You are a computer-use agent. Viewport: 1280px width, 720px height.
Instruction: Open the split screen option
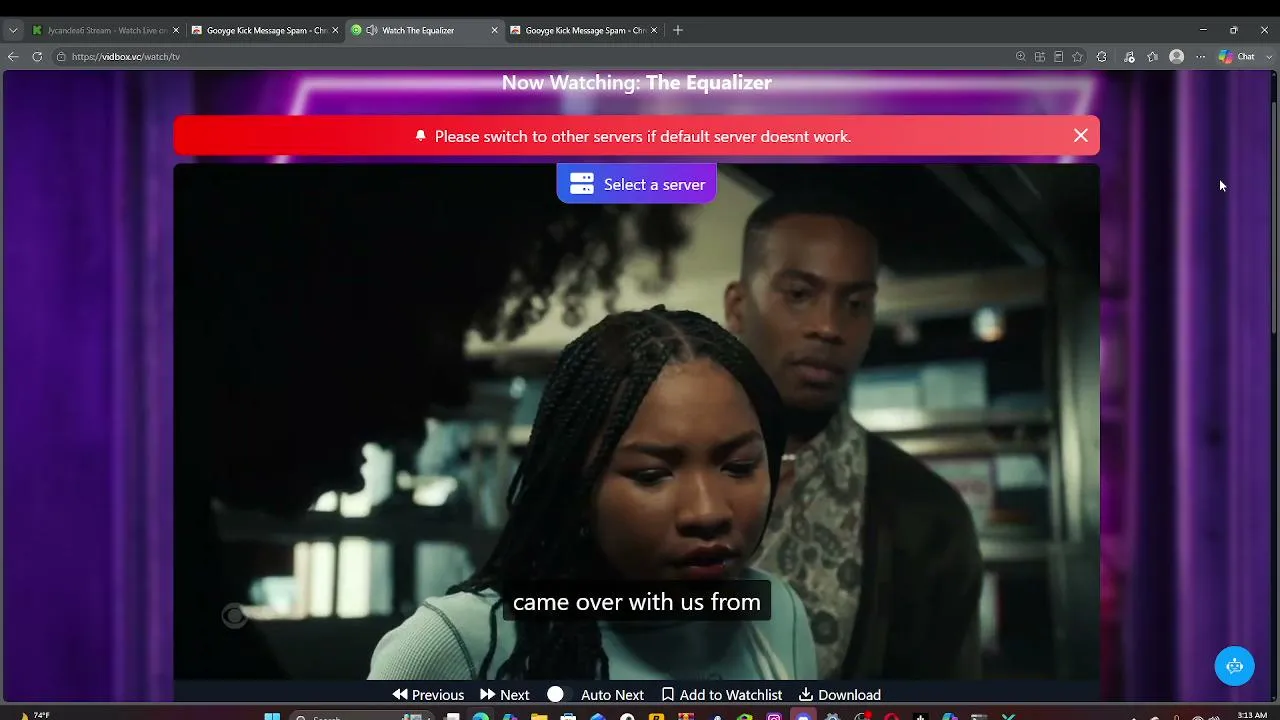point(1040,57)
